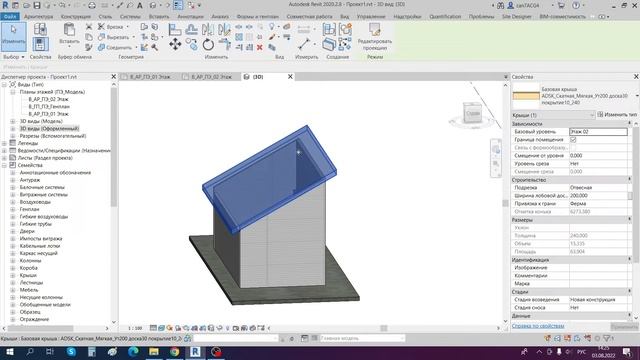The width and height of the screenshot is (640, 360).
Task: Collapse the Планы этажей tree node
Action: point(13,92)
